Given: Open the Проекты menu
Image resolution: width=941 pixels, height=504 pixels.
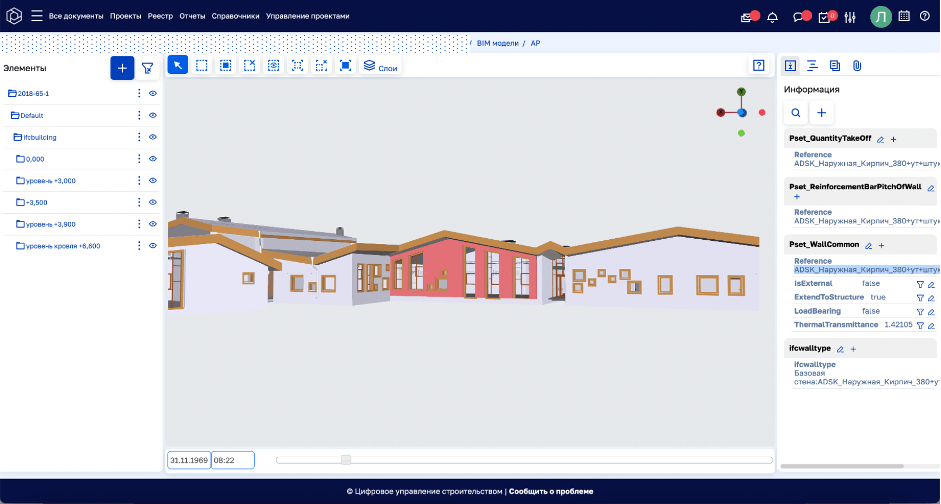Looking at the screenshot, I should [x=125, y=17].
